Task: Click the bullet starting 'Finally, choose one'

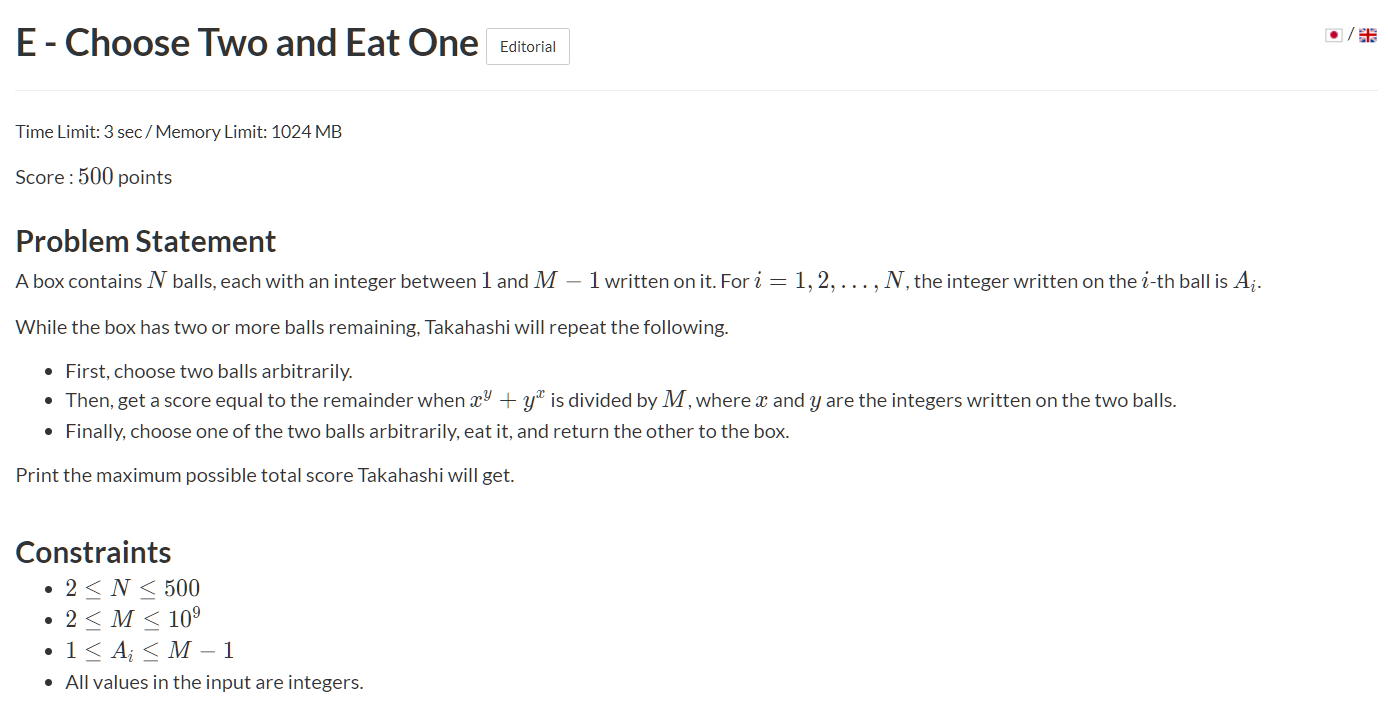Action: click(x=427, y=432)
